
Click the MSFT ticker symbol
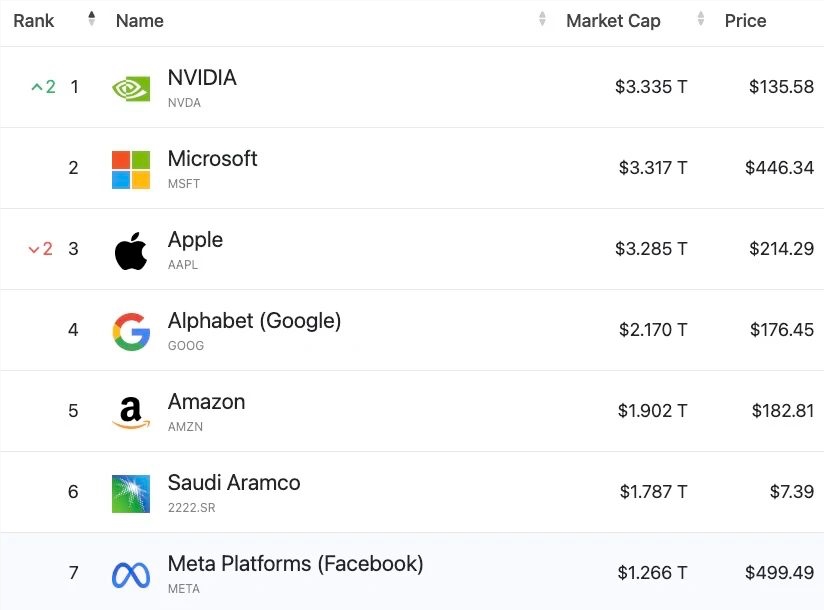click(184, 184)
